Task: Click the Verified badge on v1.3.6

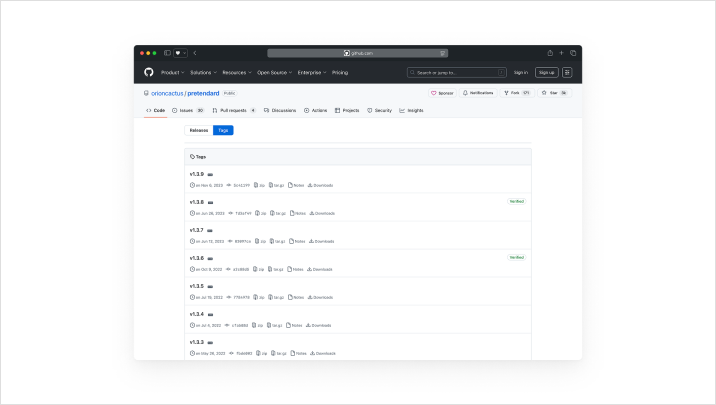Action: (x=516, y=258)
